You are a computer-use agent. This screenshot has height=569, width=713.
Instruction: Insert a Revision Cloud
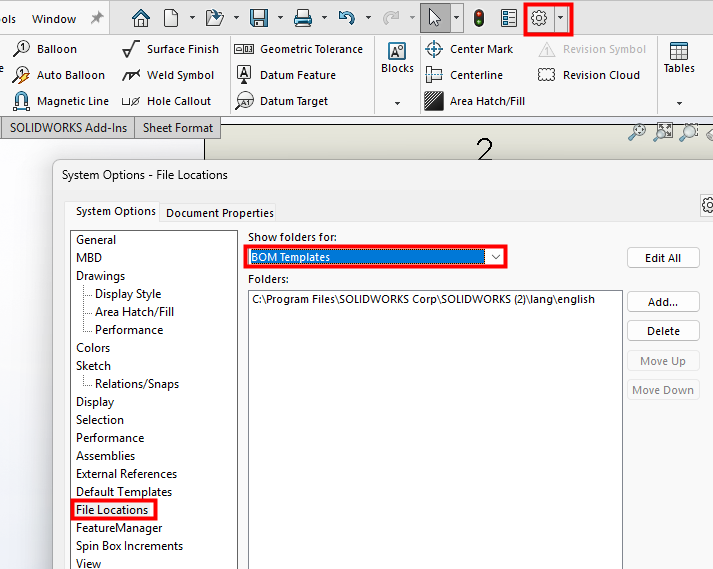click(589, 75)
